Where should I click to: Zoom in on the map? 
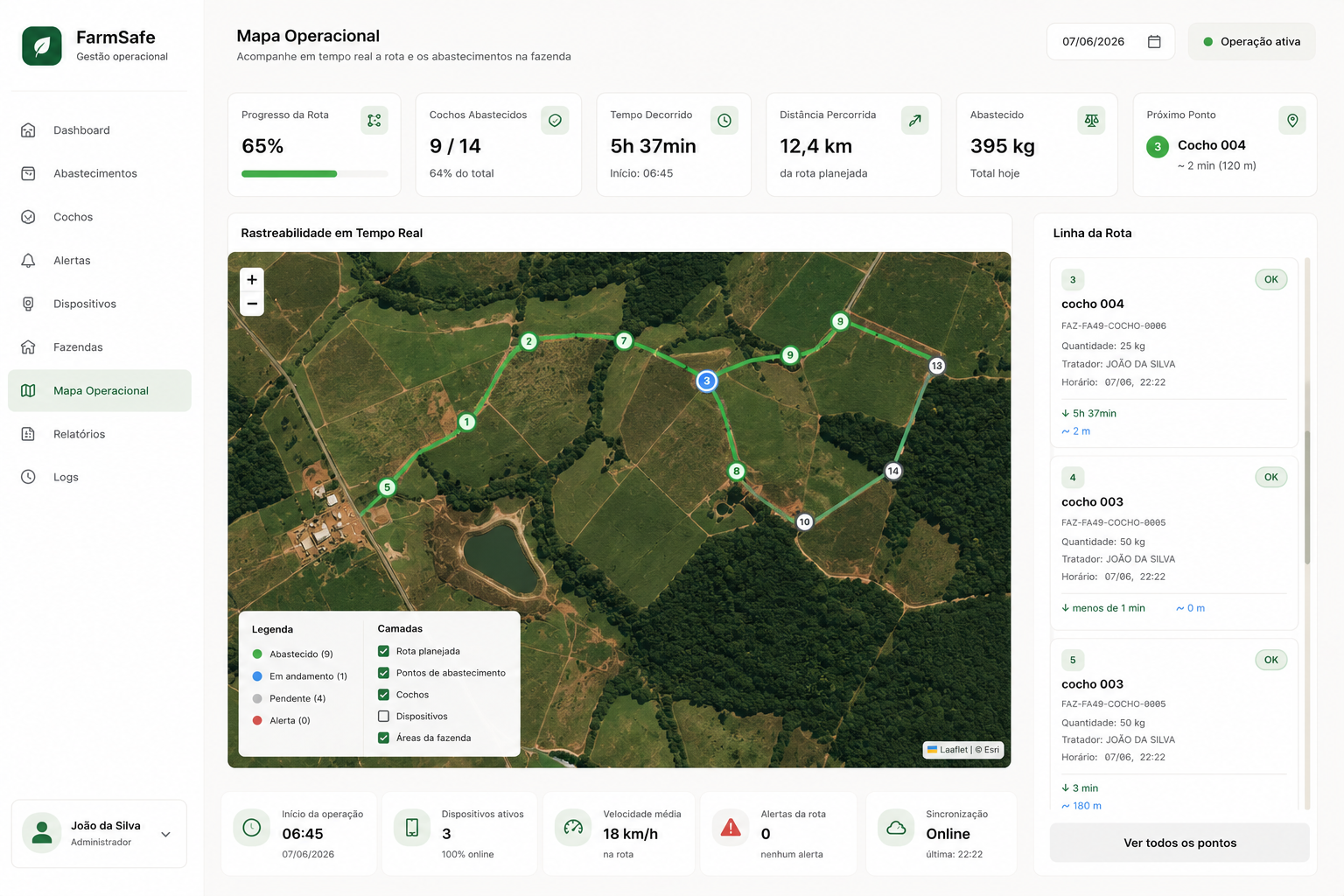(x=252, y=280)
